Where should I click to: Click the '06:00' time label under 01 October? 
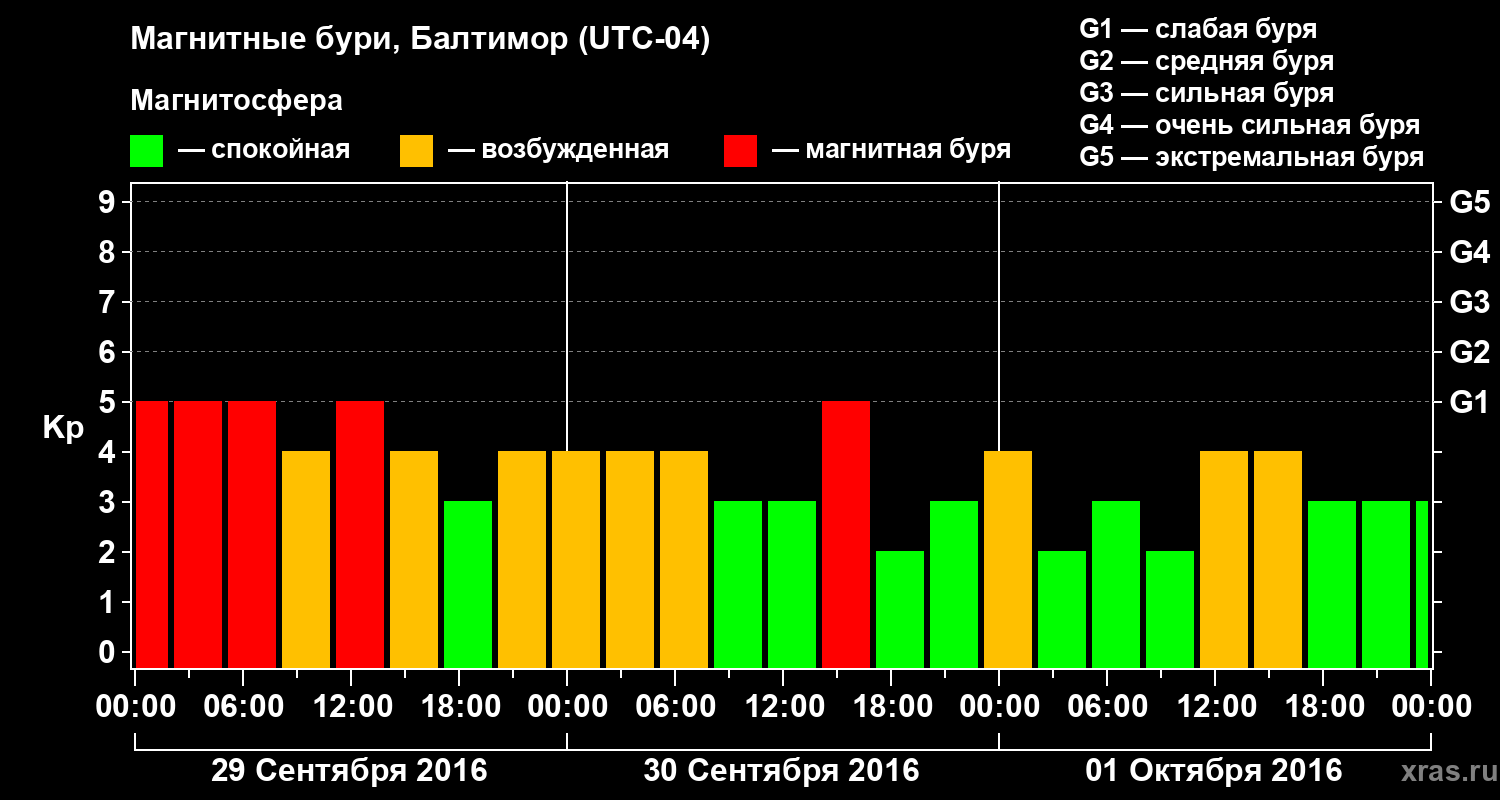pyautogui.click(x=1108, y=707)
